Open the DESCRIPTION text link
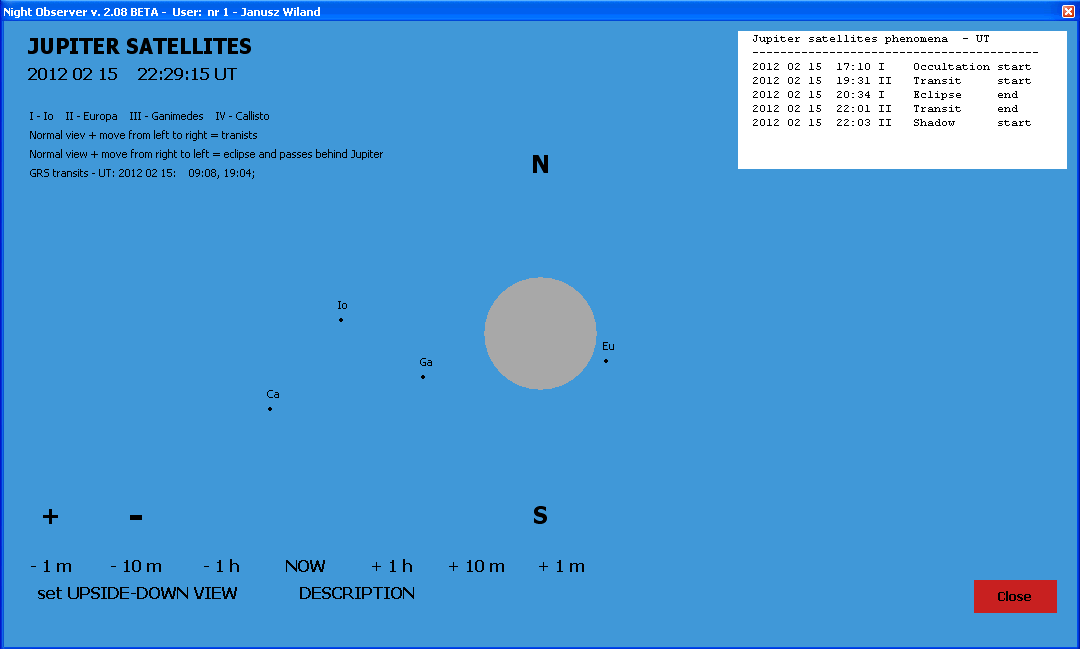 click(357, 593)
